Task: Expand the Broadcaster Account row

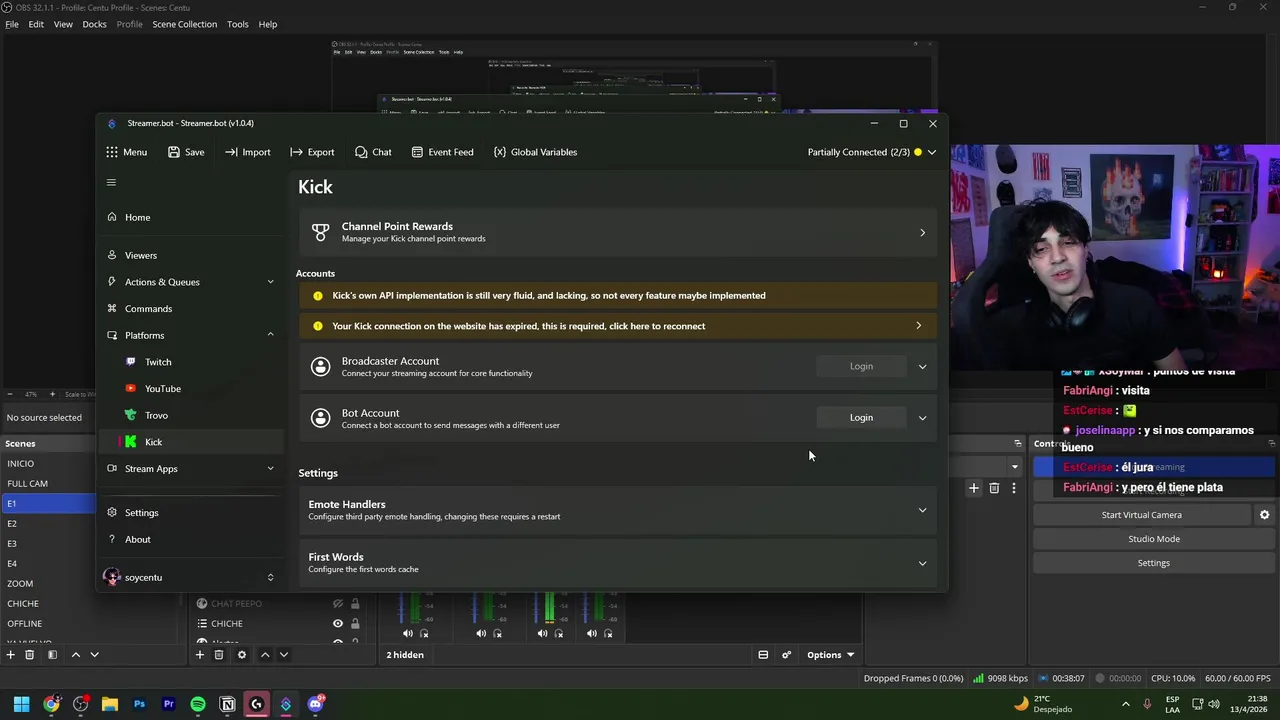Action: (x=922, y=366)
